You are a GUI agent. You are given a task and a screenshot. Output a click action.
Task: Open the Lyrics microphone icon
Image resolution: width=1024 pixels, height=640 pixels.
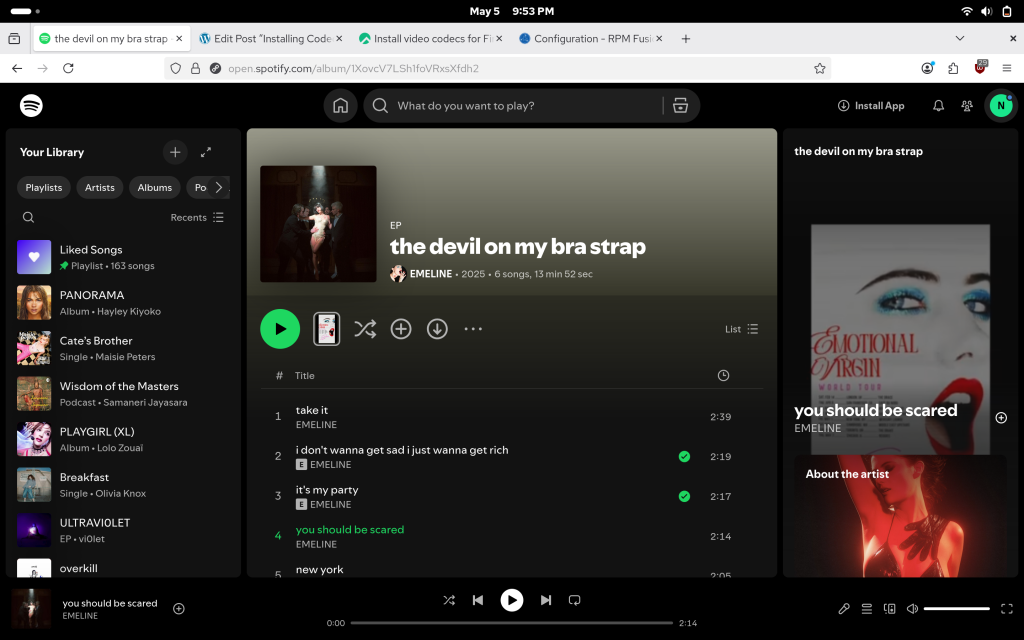(844, 609)
